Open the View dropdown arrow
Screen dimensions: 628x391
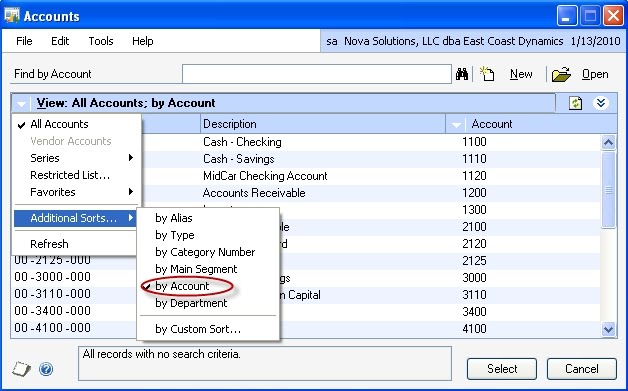coord(22,104)
